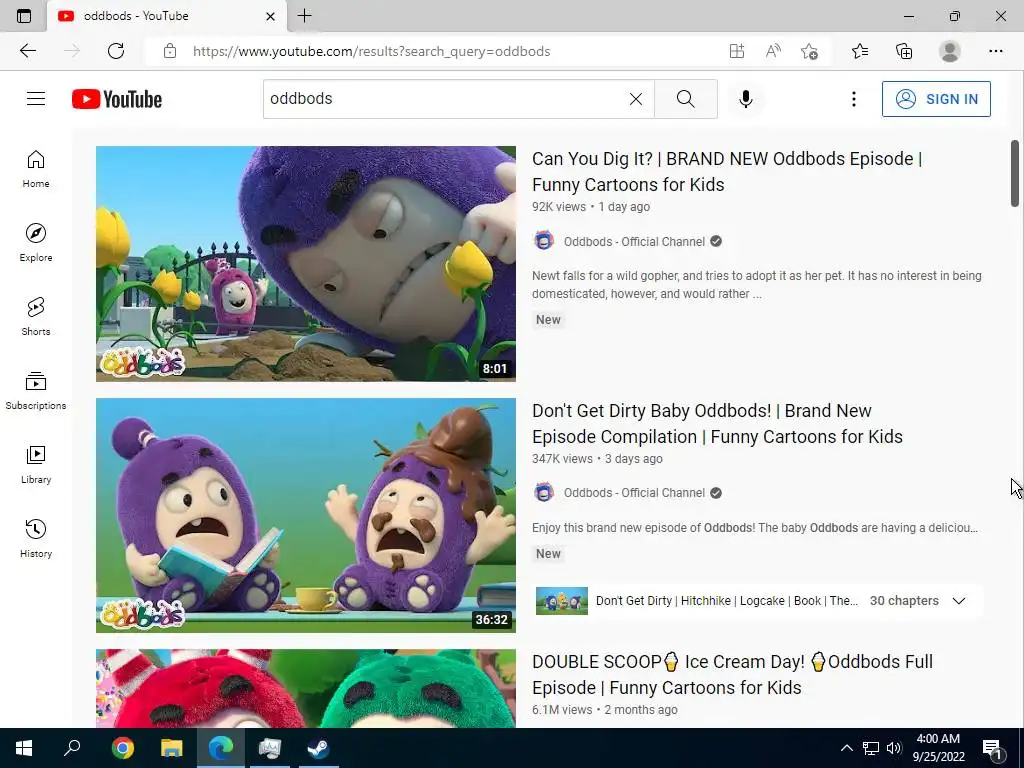Go to Home in the sidebar

pos(36,168)
